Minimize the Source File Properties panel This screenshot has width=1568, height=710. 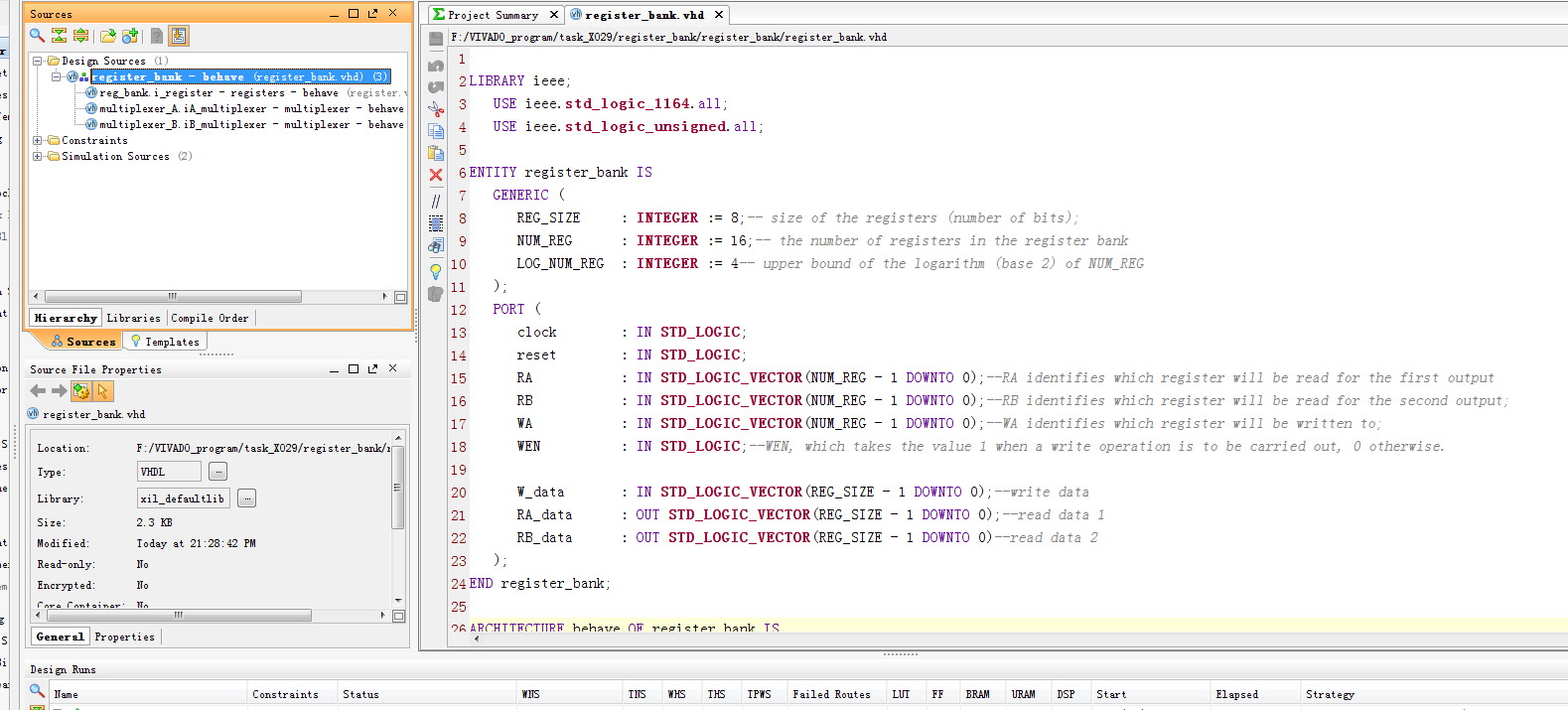334,369
